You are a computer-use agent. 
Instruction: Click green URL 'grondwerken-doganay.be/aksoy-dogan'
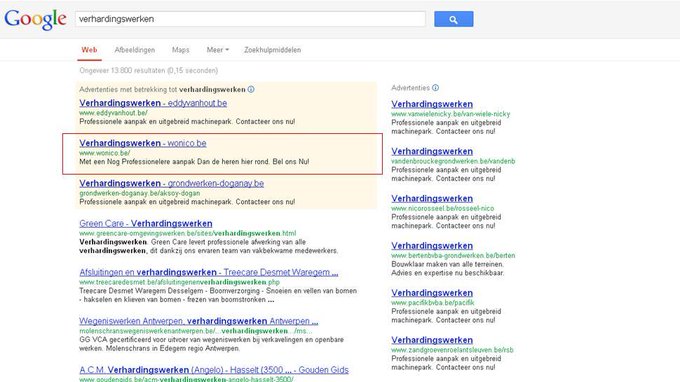(x=140, y=193)
